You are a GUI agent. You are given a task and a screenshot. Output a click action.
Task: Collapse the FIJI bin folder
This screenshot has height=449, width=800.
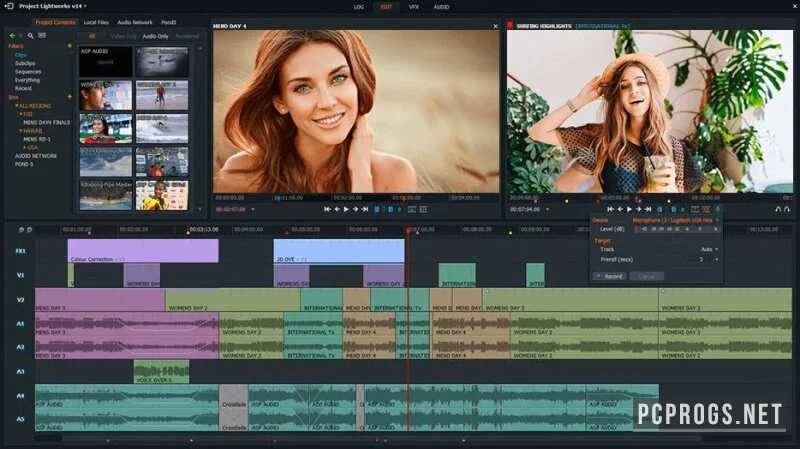[x=21, y=114]
